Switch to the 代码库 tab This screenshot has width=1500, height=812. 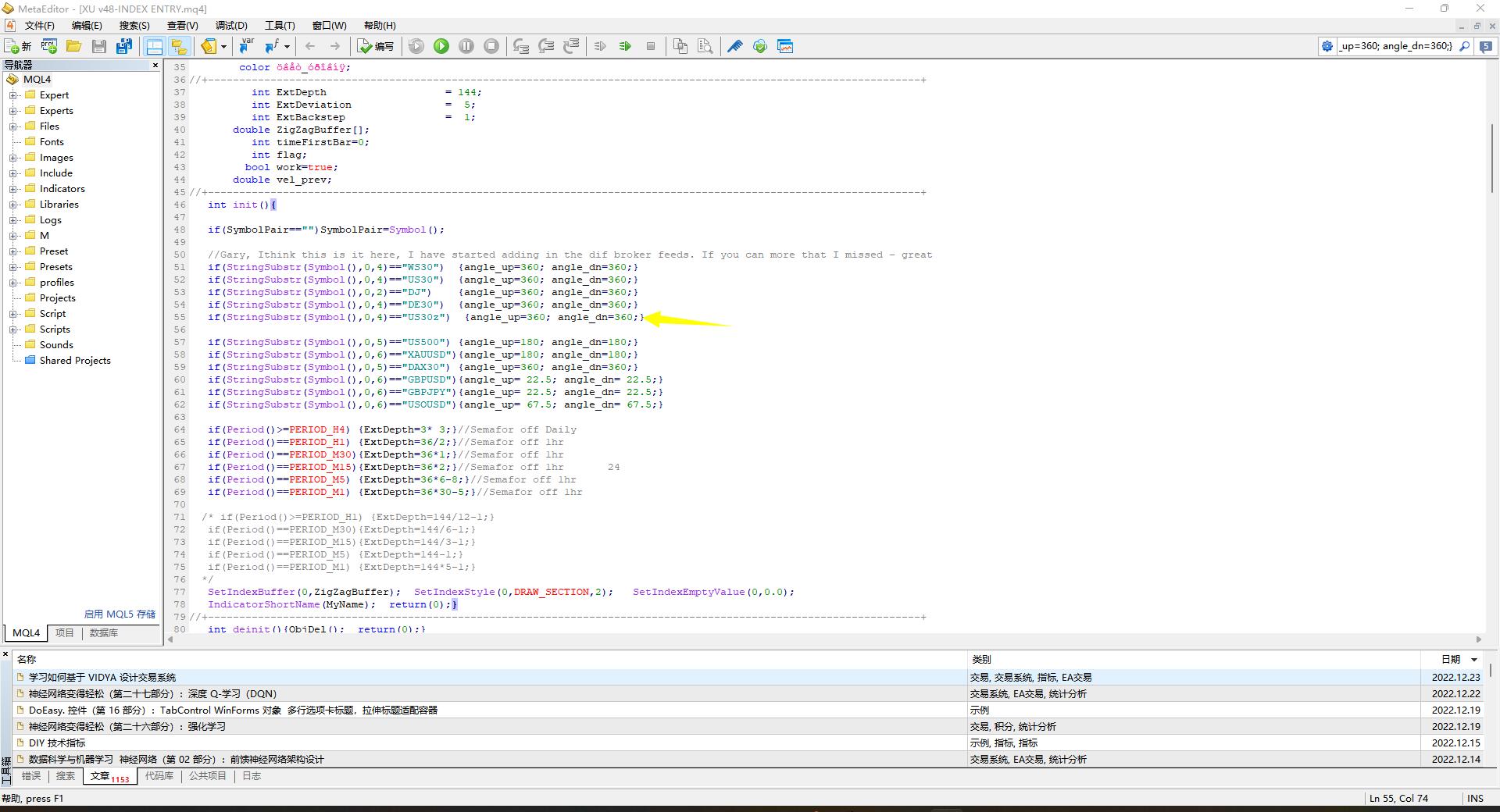(159, 776)
